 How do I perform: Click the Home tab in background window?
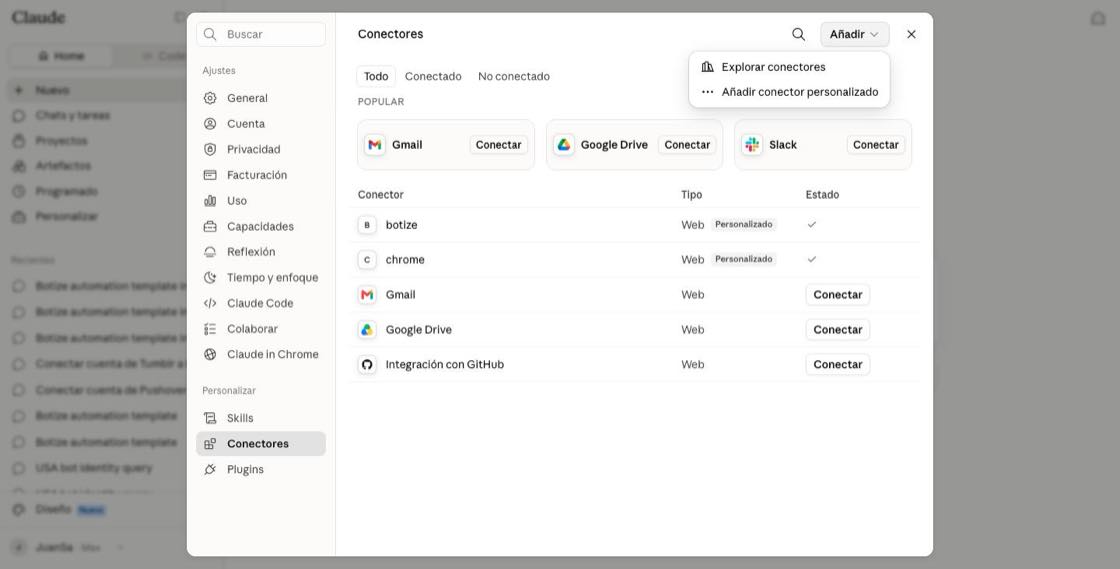61,56
